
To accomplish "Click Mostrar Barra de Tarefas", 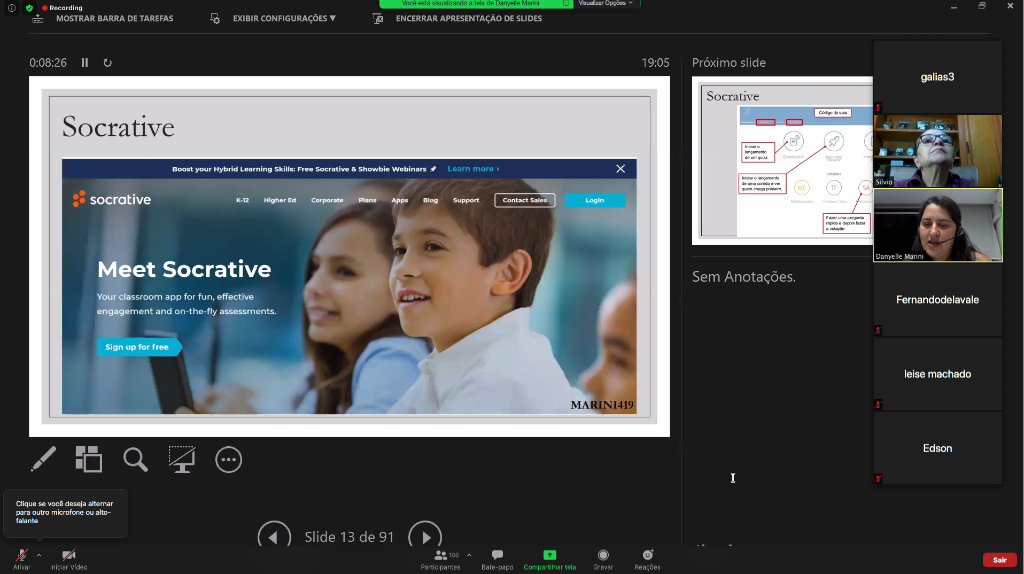I will tap(103, 18).
